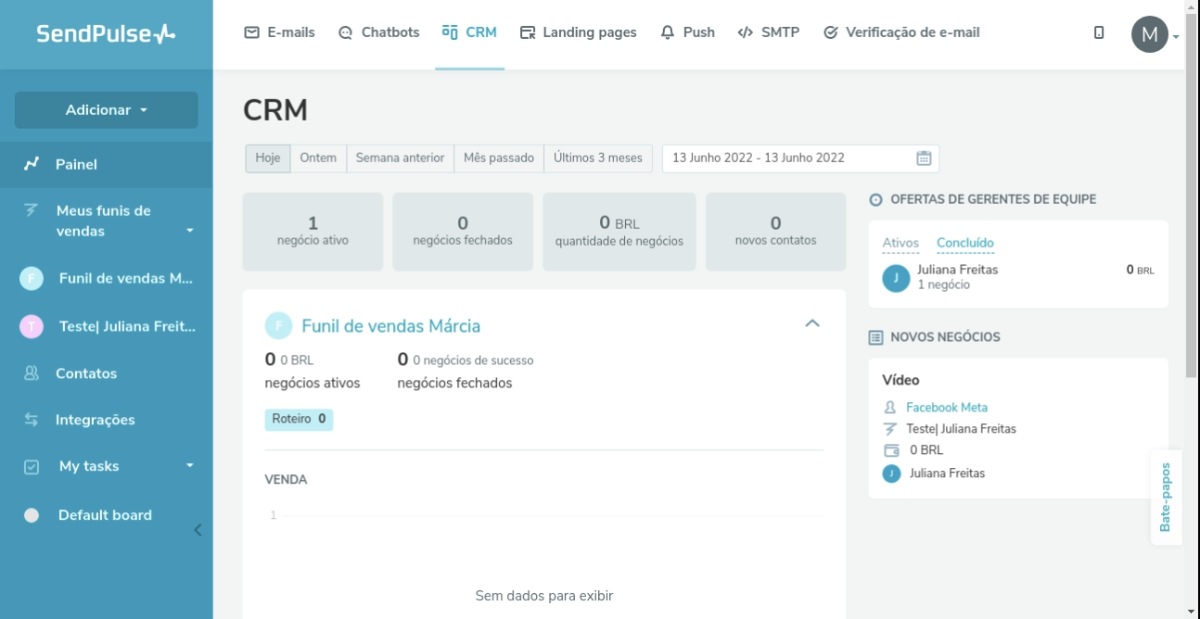Viewport: 1200px width, 619px height.
Task: Open the Push notifications section
Action: coord(688,32)
